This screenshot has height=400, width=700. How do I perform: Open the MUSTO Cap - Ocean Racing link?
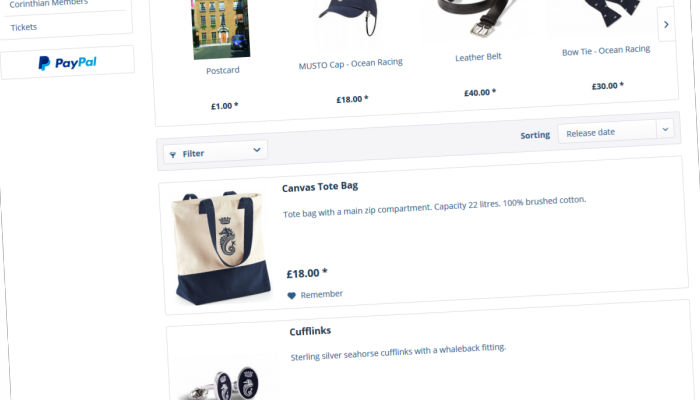(x=350, y=63)
